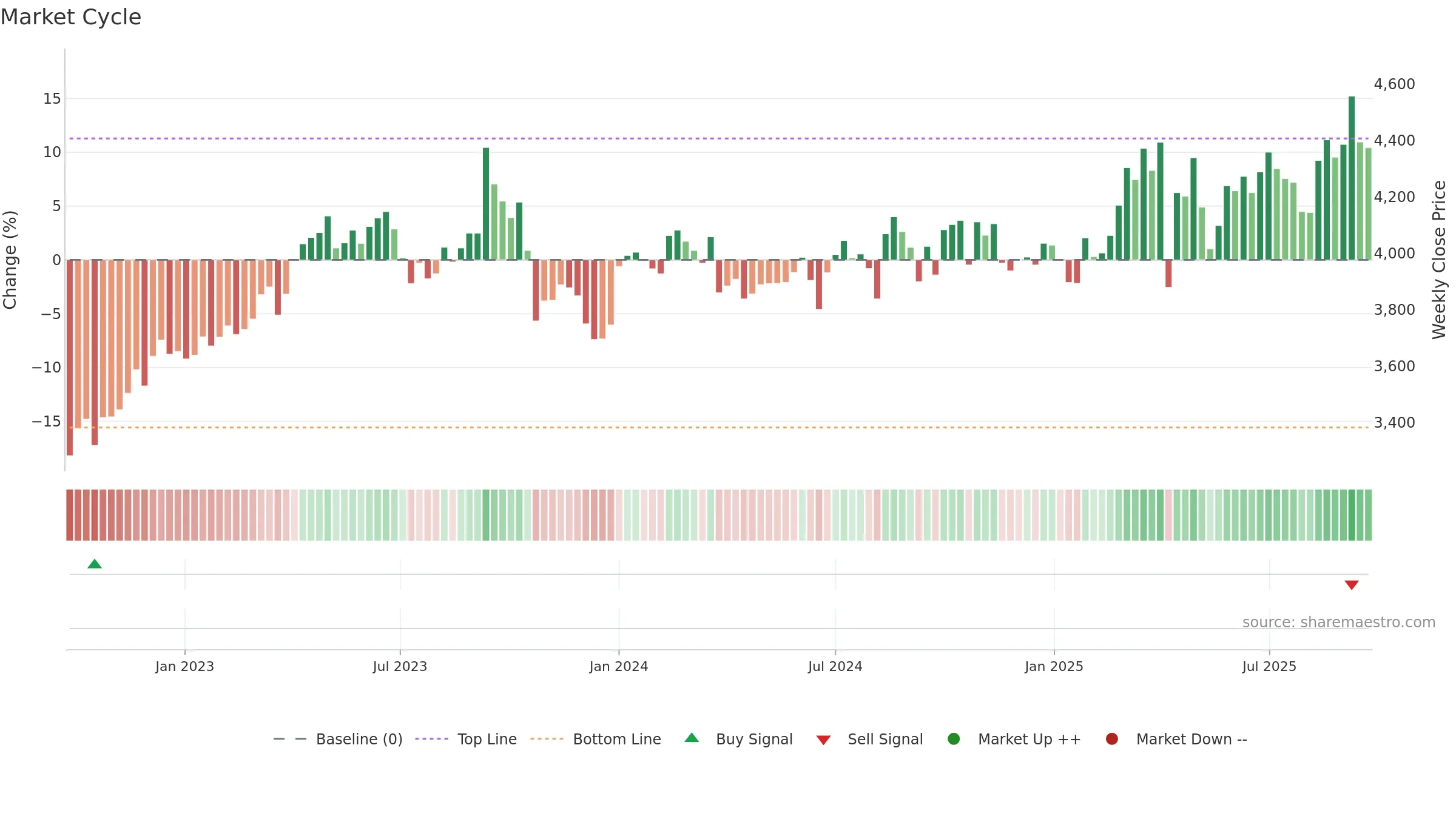Screen dimensions: 1456x819
Task: Toggle the Sell Signal legend entry
Action: pyautogui.click(x=869, y=739)
